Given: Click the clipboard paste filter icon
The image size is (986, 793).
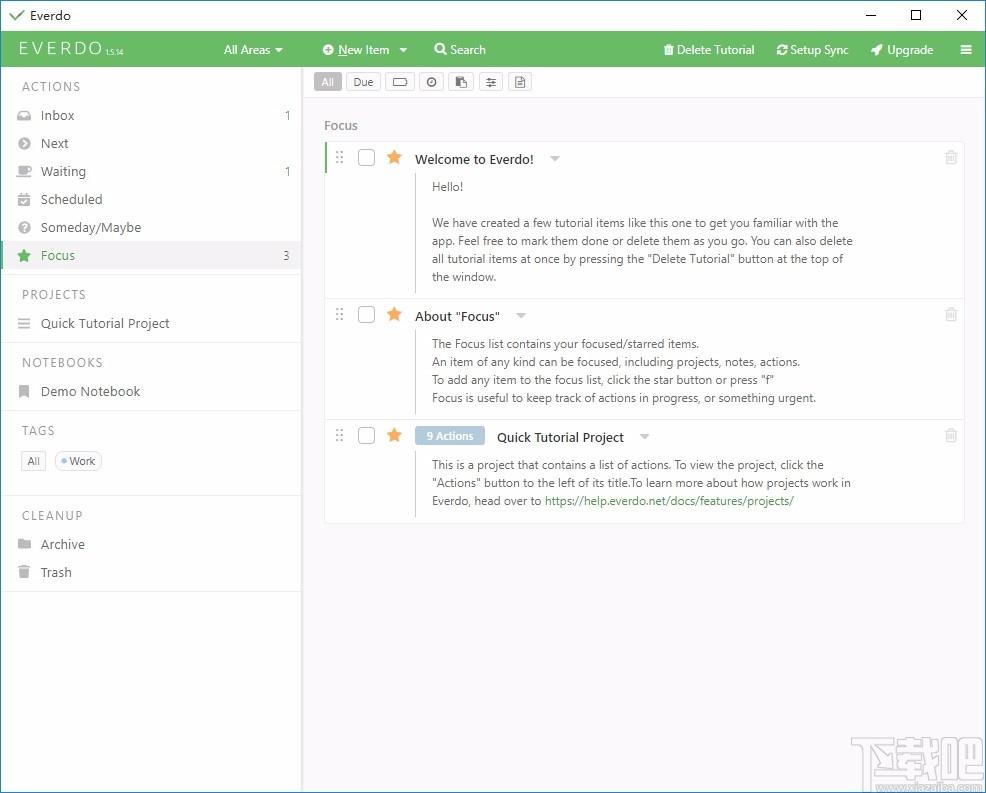Looking at the screenshot, I should point(461,82).
